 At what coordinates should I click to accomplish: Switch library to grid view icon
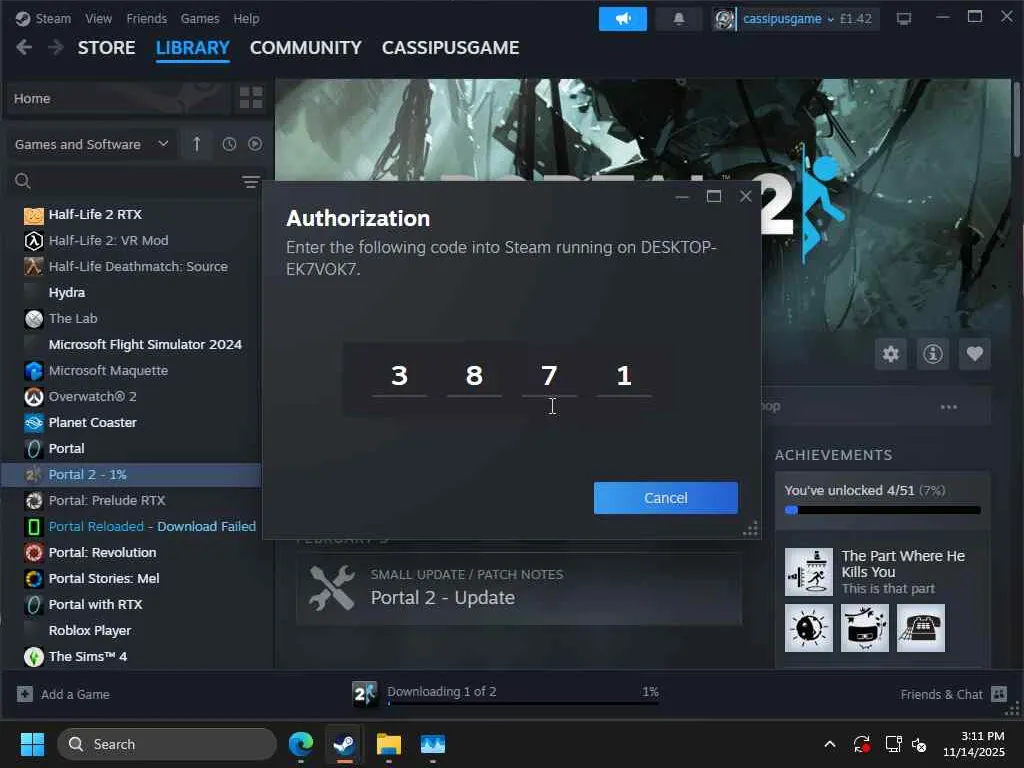pos(251,98)
